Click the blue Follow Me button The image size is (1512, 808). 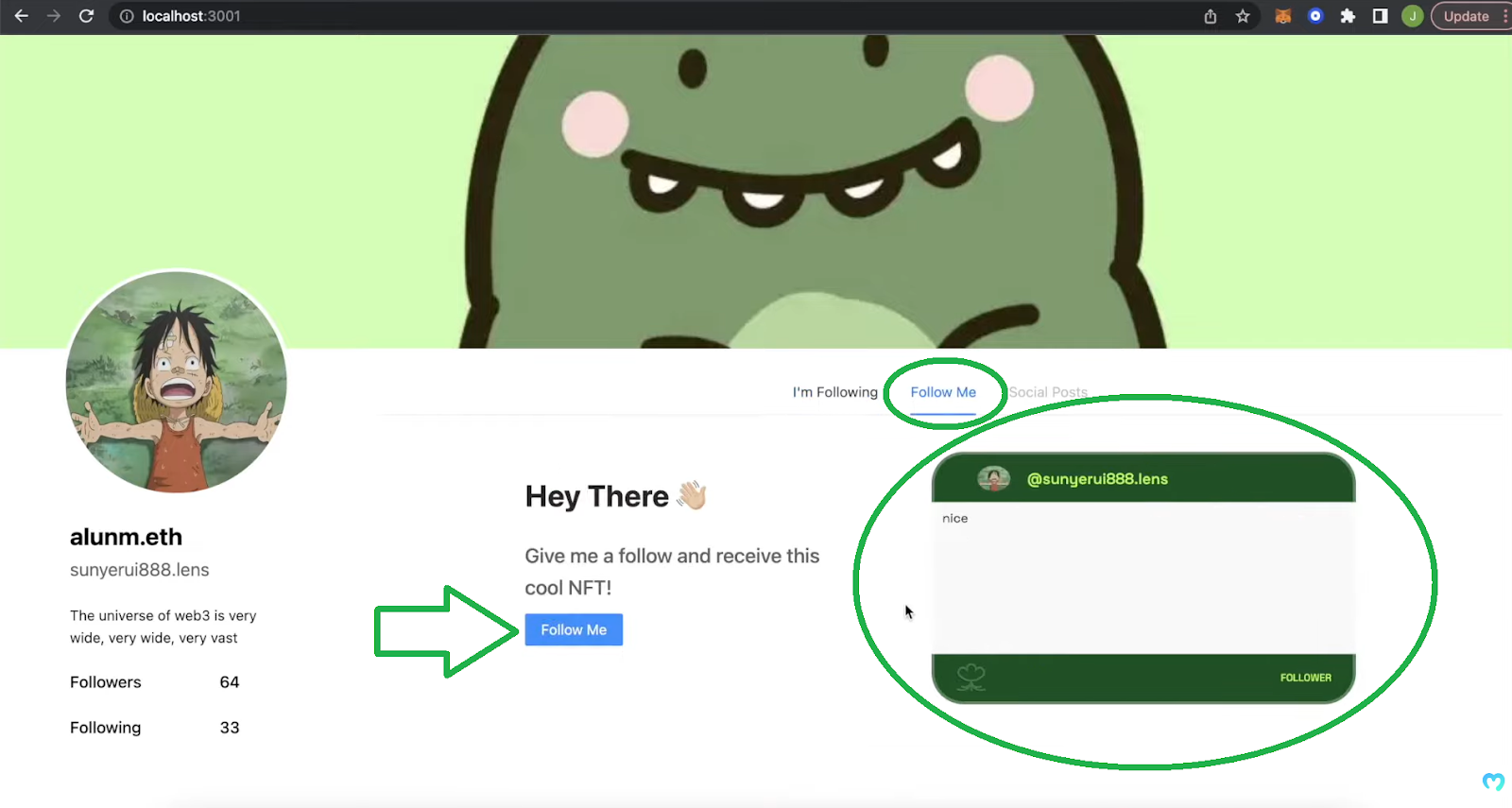click(574, 629)
